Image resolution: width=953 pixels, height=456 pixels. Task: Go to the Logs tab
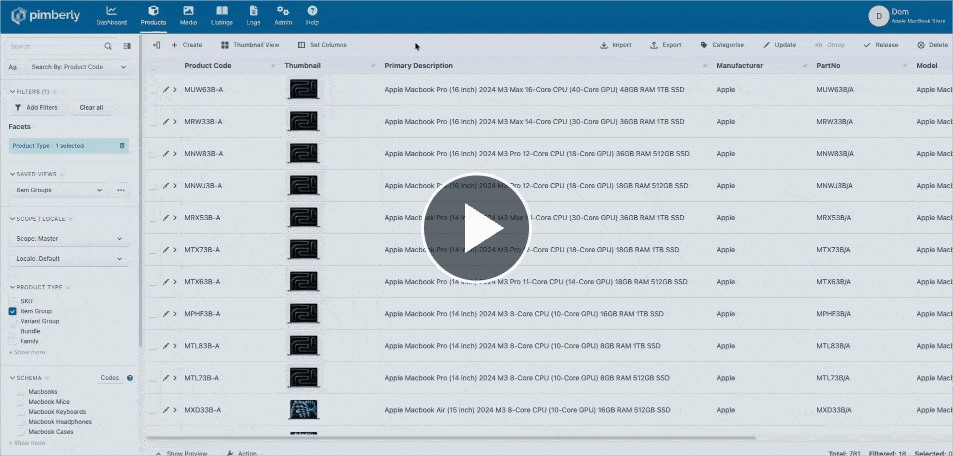pos(253,16)
